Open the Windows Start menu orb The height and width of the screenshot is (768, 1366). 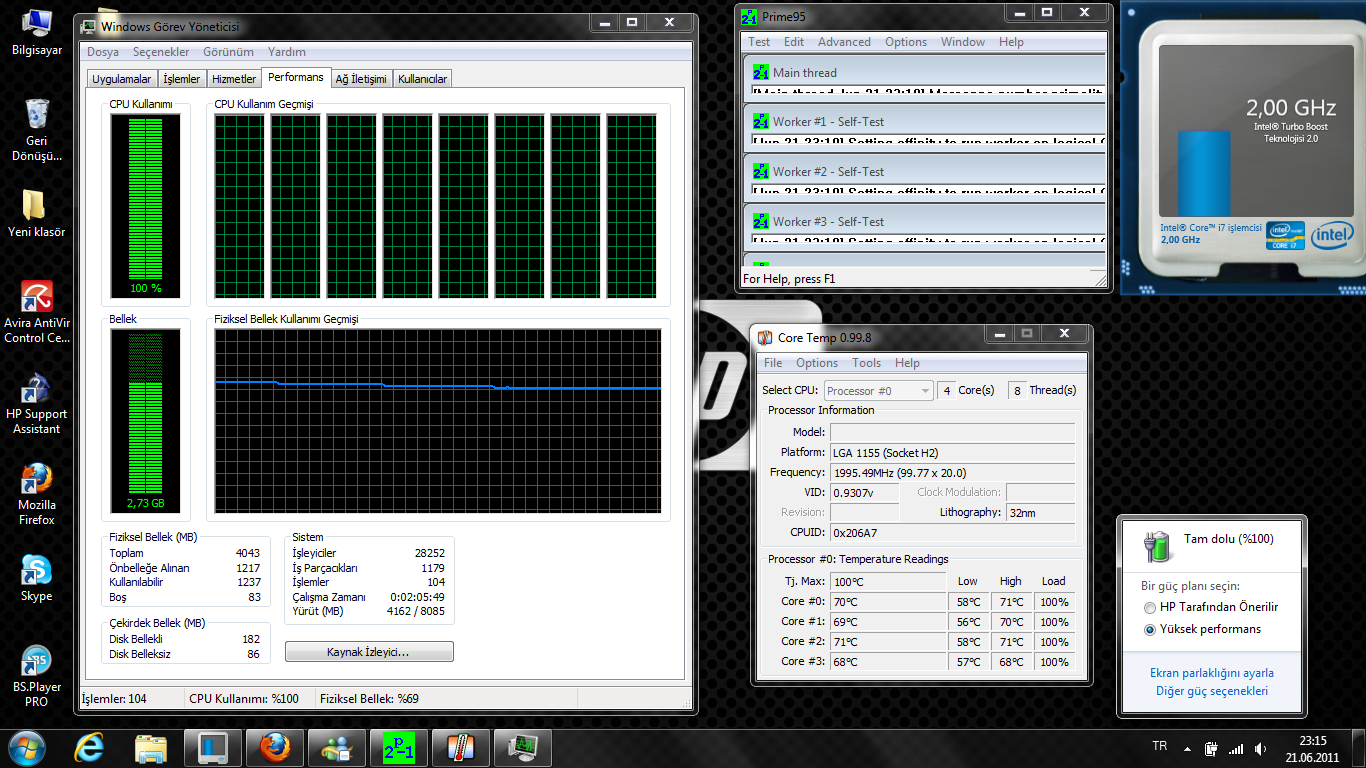27,747
